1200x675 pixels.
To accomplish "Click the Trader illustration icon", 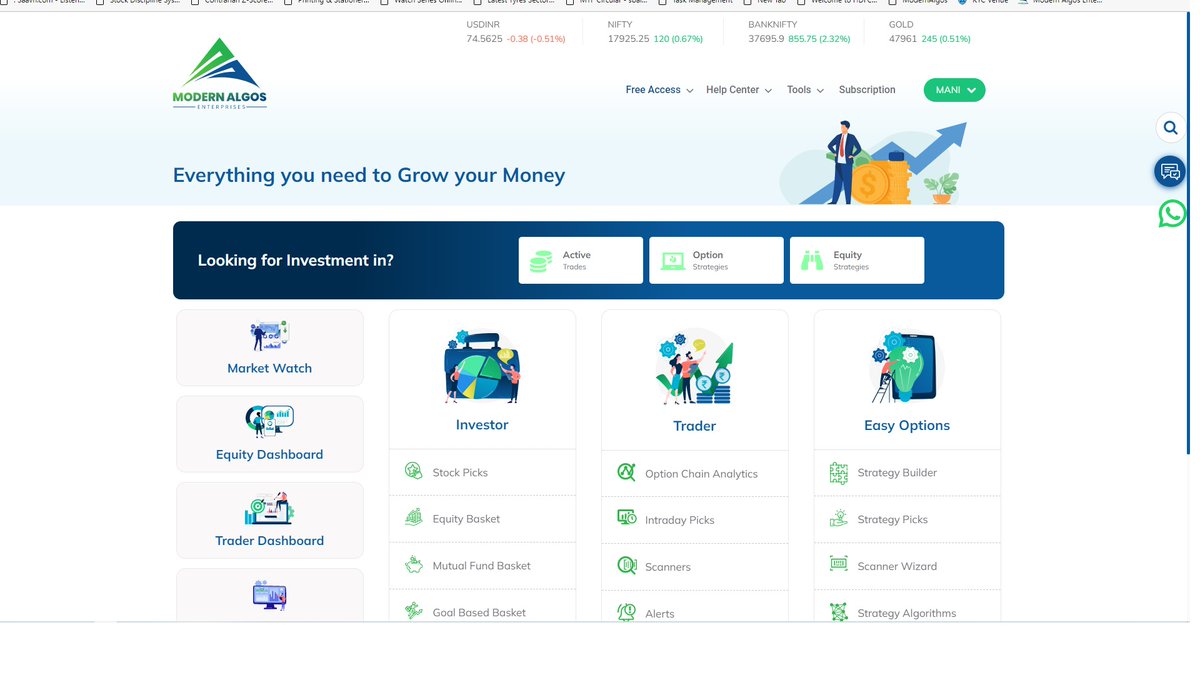I will [x=694, y=367].
